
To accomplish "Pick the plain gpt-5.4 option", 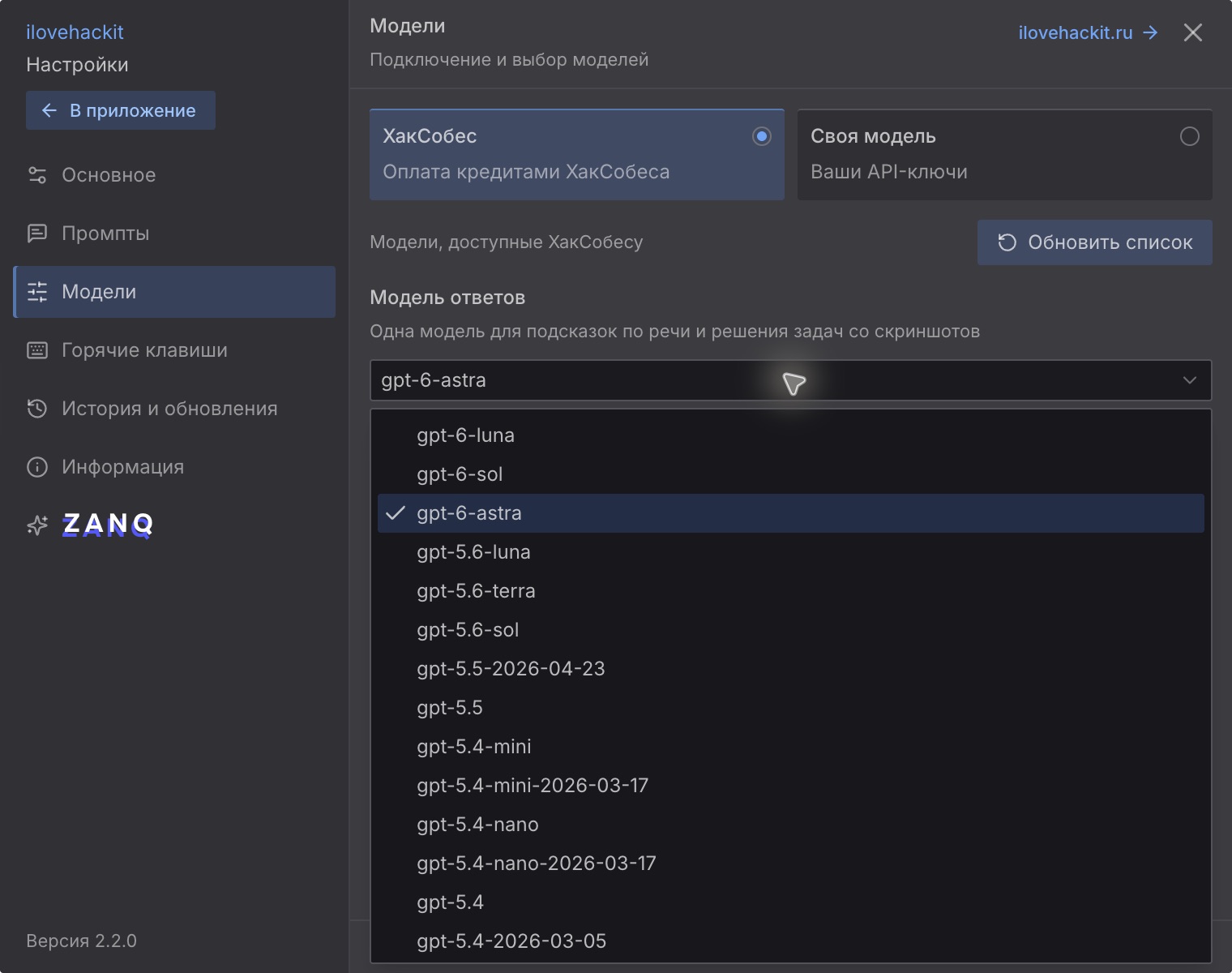I will pyautogui.click(x=790, y=902).
